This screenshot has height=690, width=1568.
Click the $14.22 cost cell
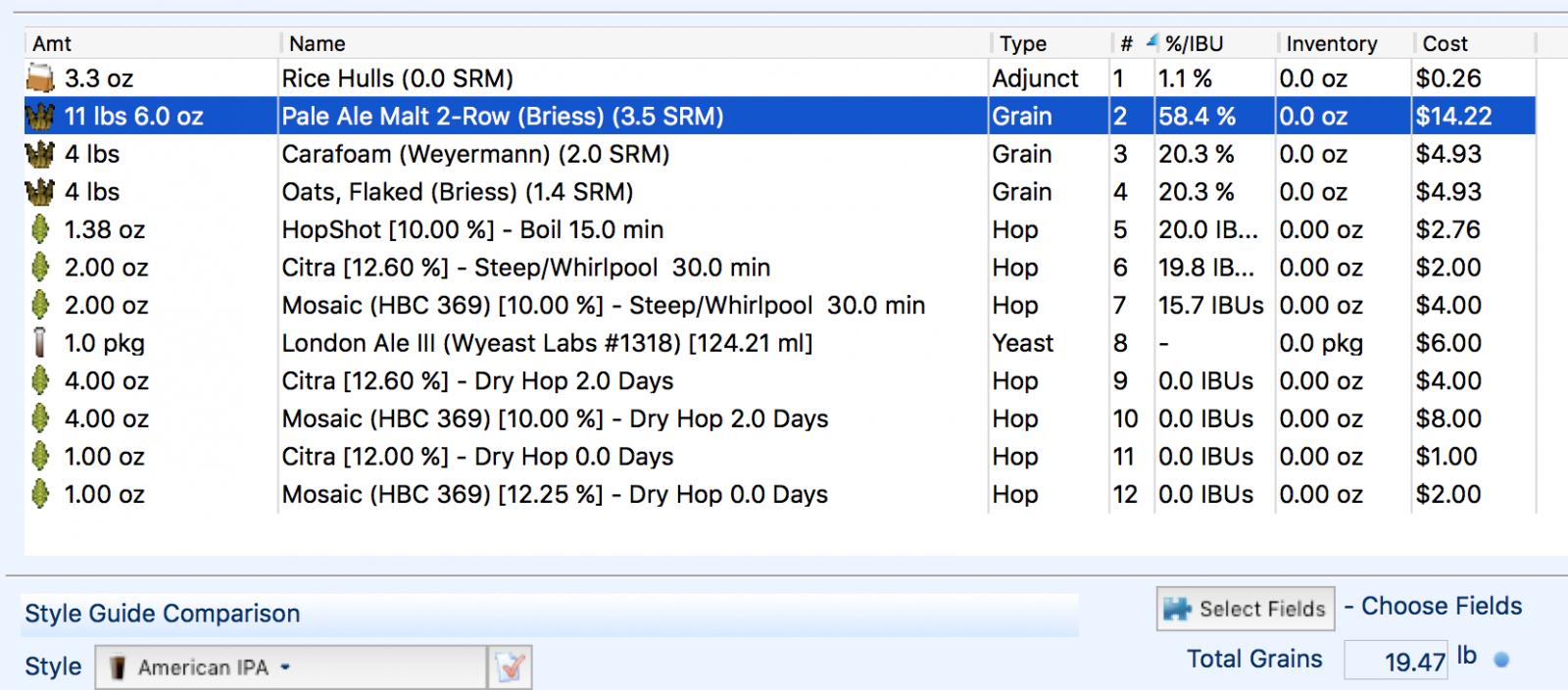[x=1454, y=117]
